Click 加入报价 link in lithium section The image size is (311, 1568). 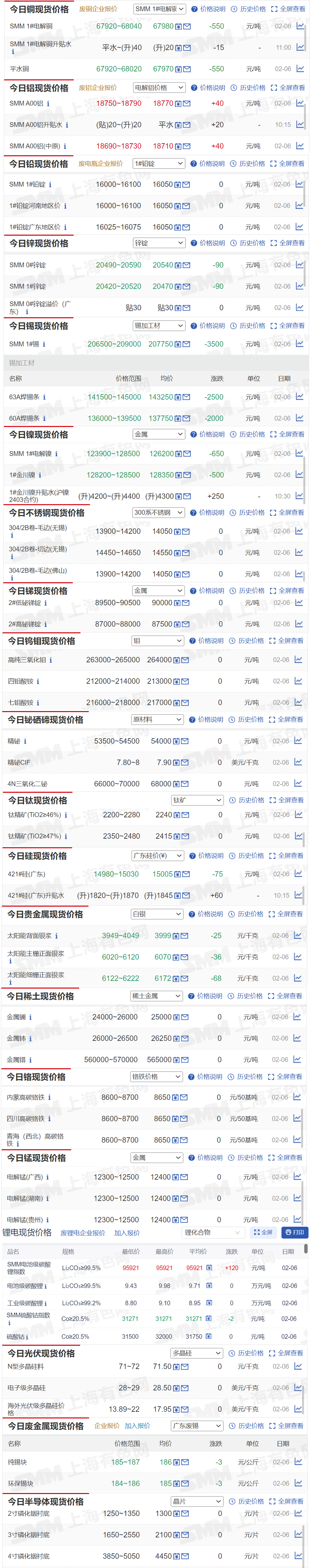(x=127, y=1233)
